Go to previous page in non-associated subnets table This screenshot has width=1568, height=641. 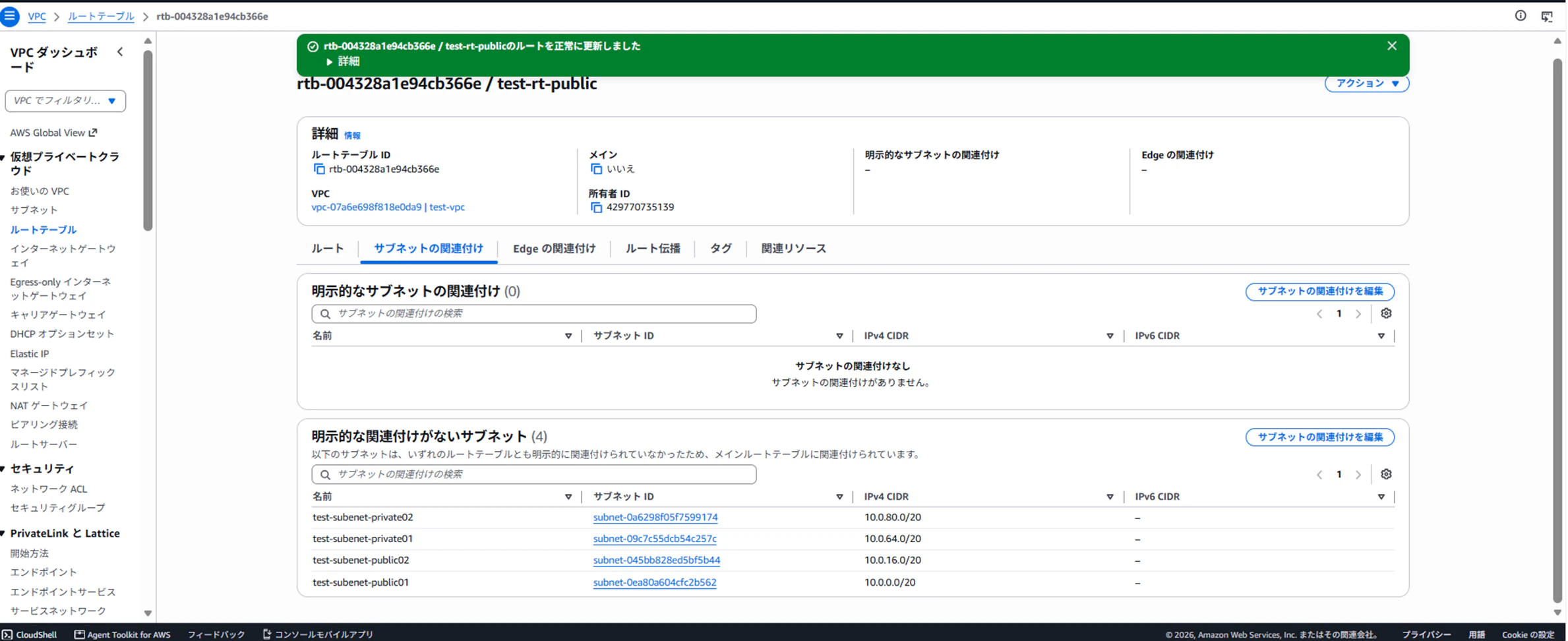pyautogui.click(x=1319, y=475)
